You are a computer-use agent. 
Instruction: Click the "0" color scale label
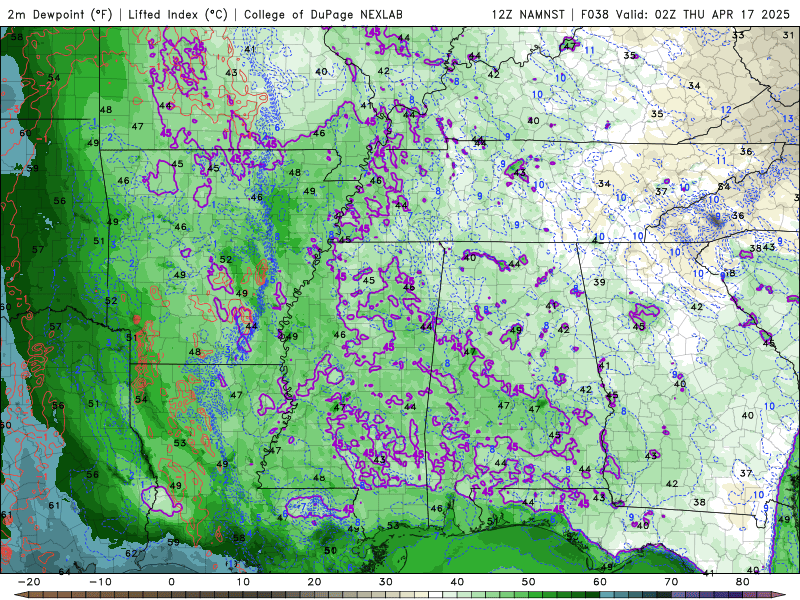click(x=171, y=582)
